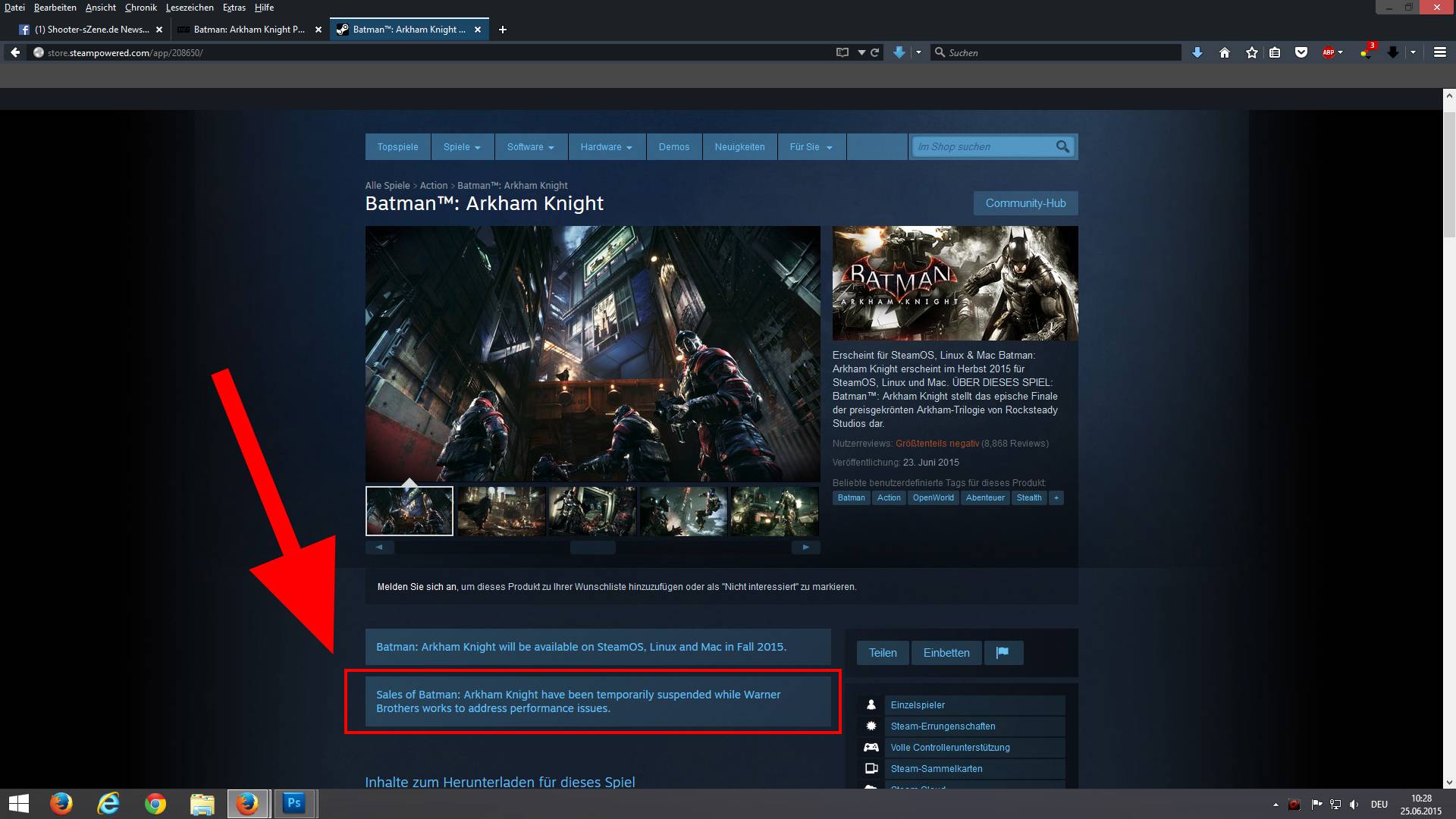This screenshot has width=1456, height=819.
Task: Open the Action breadcrumb link
Action: click(434, 186)
